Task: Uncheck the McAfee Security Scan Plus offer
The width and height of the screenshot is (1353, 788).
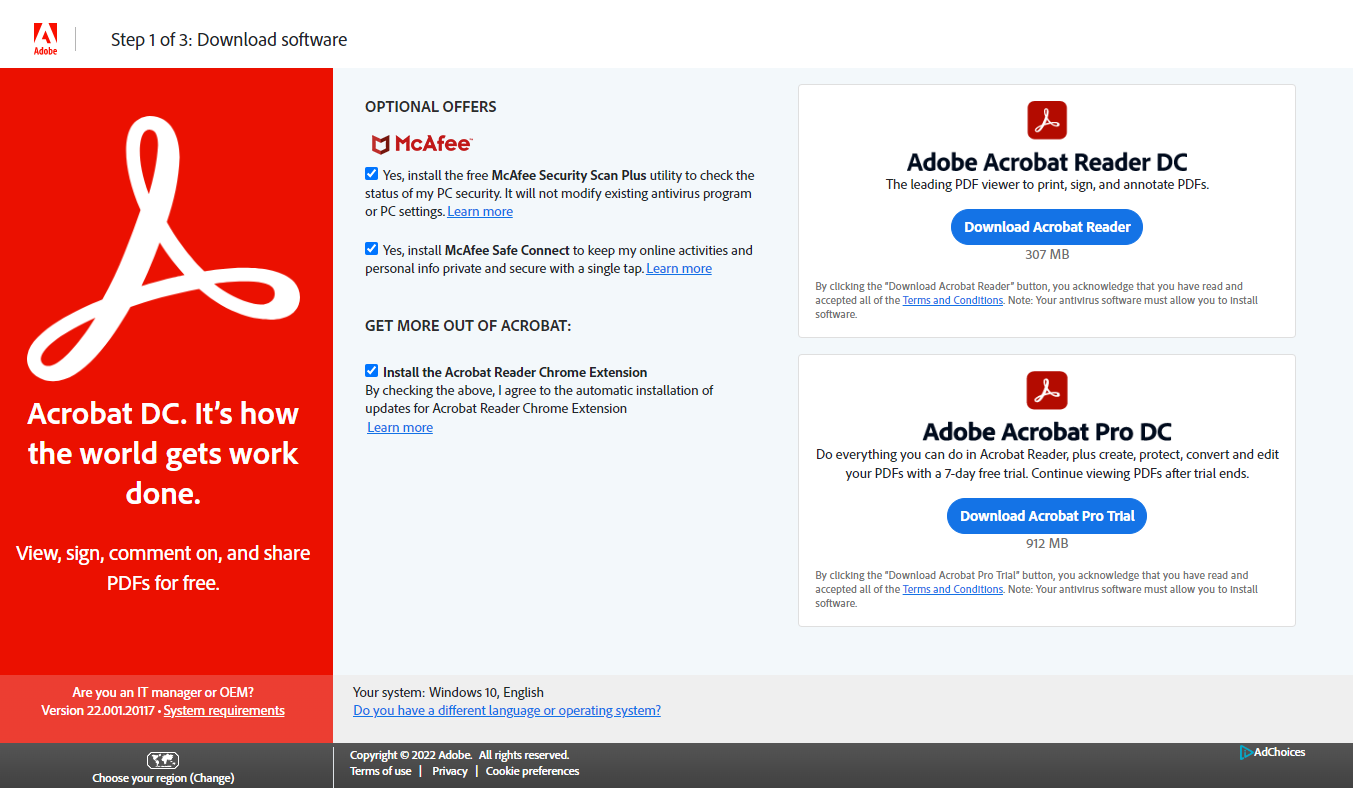Action: pos(372,174)
